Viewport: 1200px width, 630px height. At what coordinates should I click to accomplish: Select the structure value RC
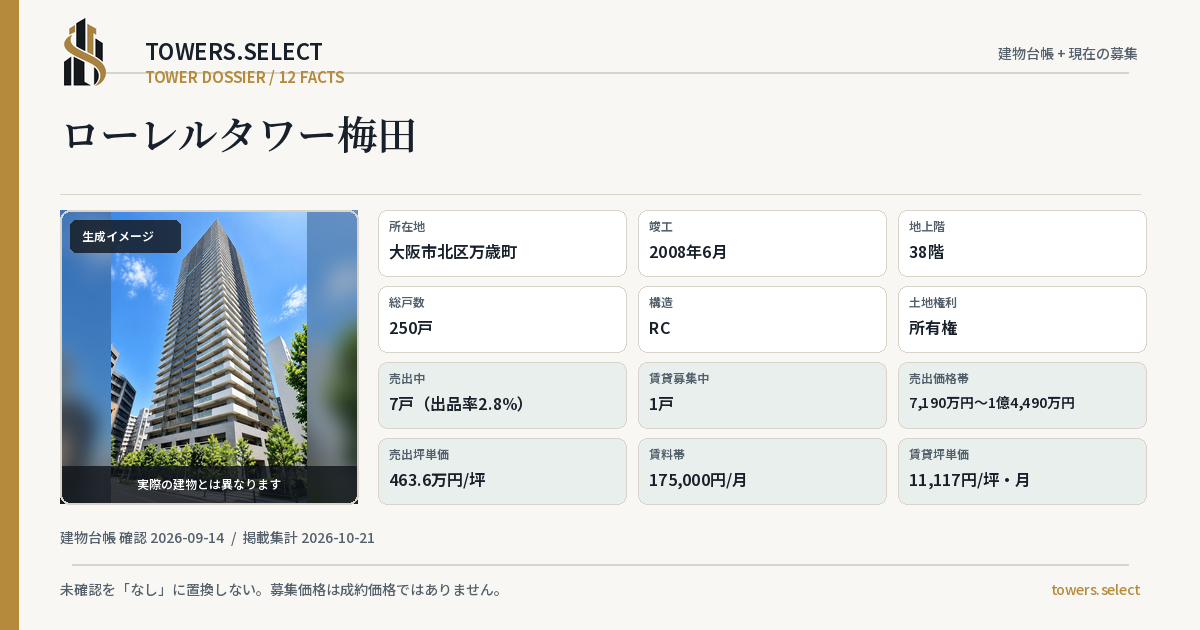(x=660, y=328)
